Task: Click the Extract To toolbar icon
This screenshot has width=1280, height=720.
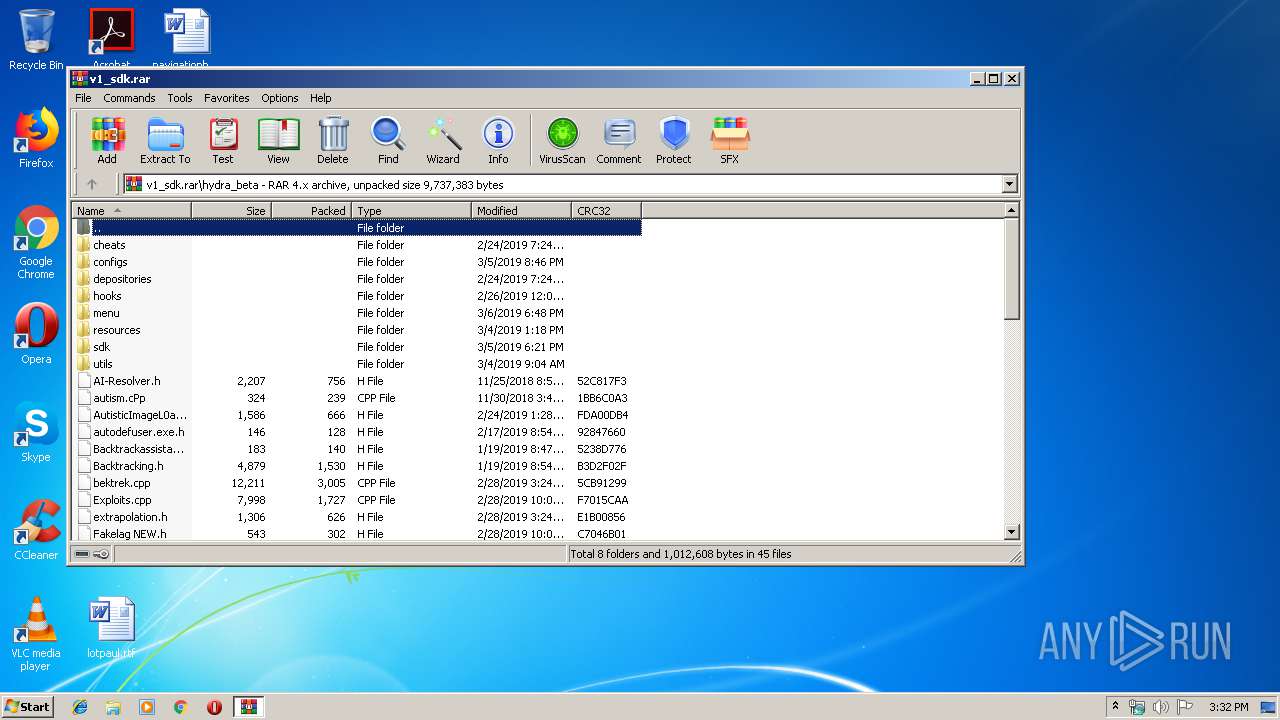Action: (165, 141)
